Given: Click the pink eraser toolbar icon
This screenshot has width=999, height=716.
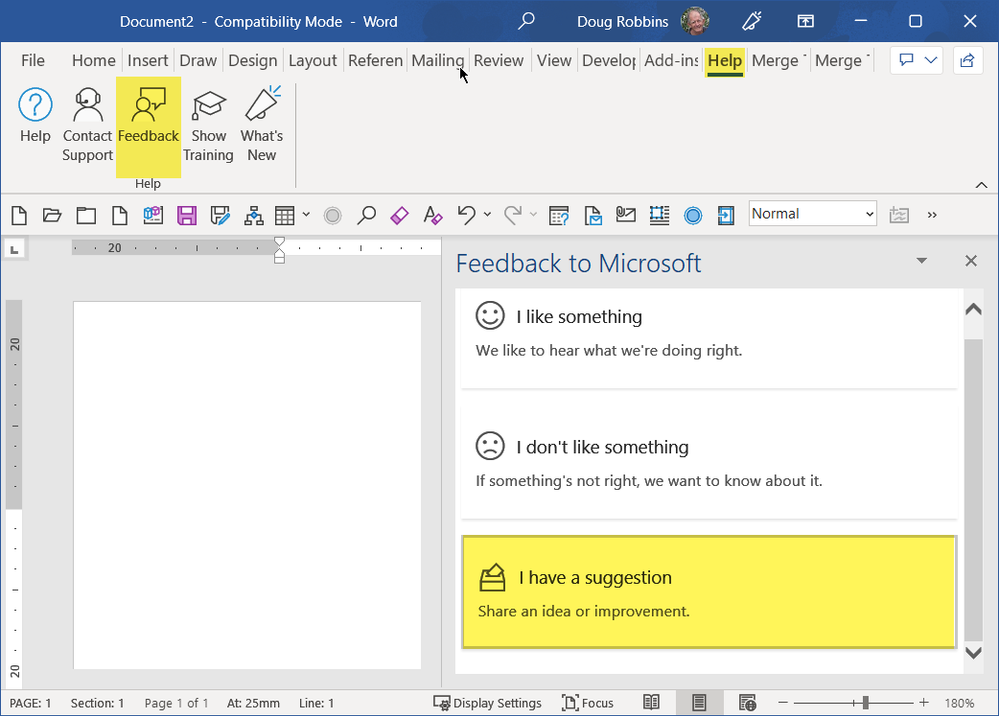Looking at the screenshot, I should (399, 215).
